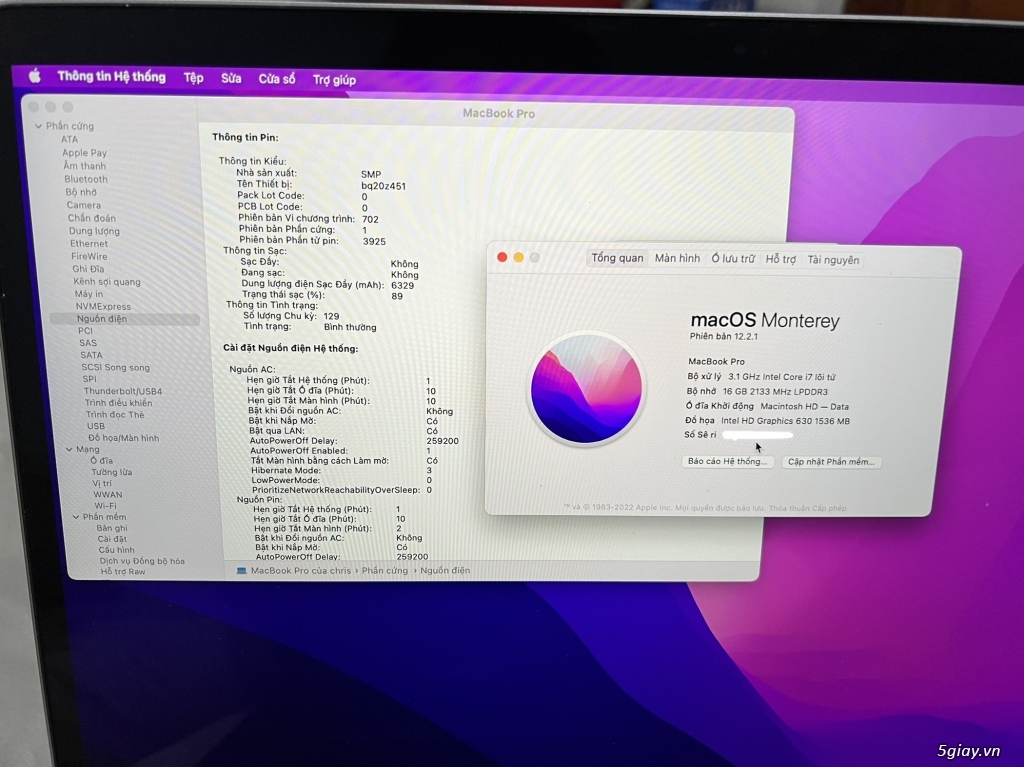This screenshot has width=1024, height=767.
Task: Select Đồ họa/Màn hình in the sidebar
Action: 123,438
